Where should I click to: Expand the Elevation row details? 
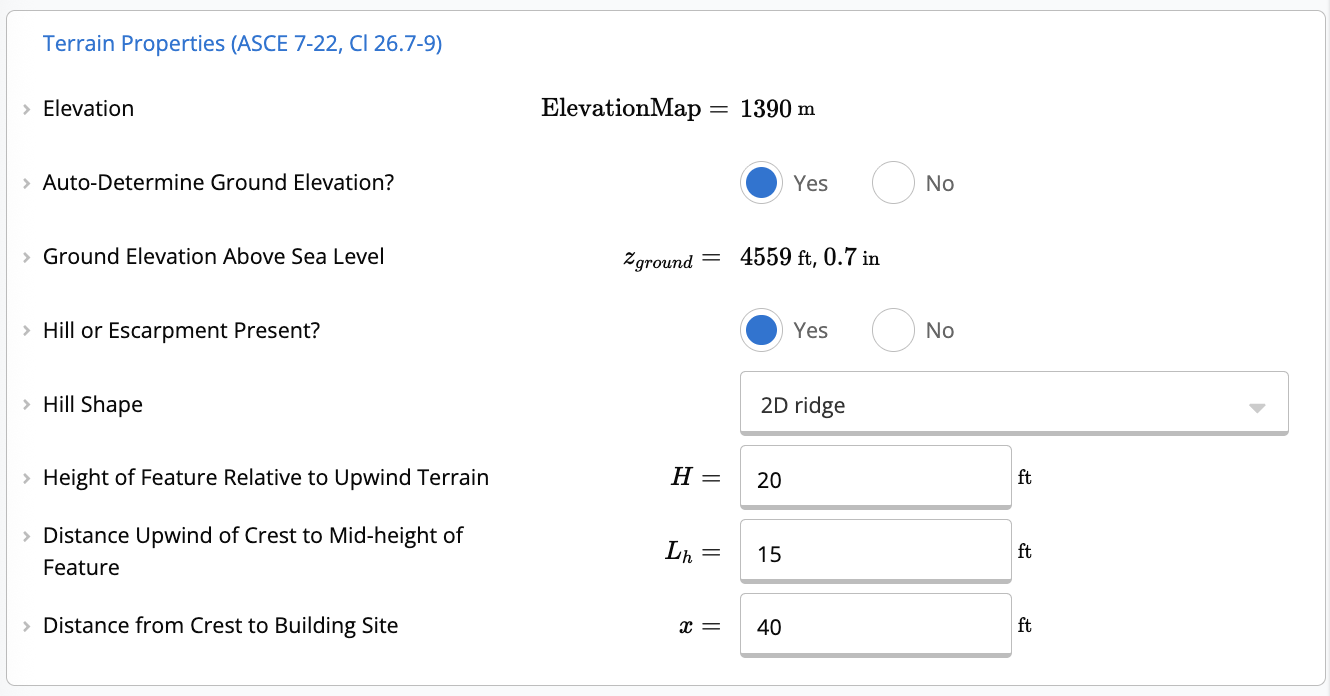pos(26,109)
